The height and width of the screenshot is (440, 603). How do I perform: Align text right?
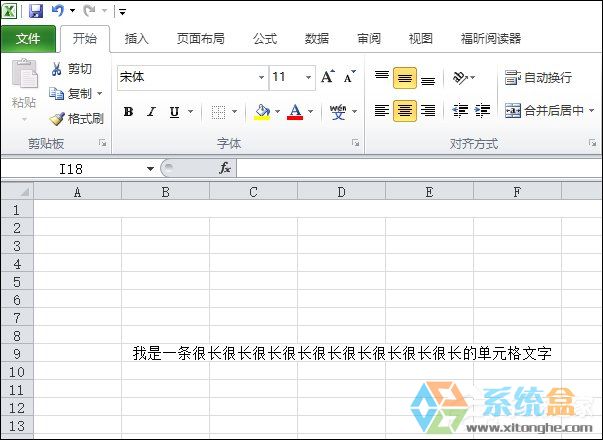[428, 111]
